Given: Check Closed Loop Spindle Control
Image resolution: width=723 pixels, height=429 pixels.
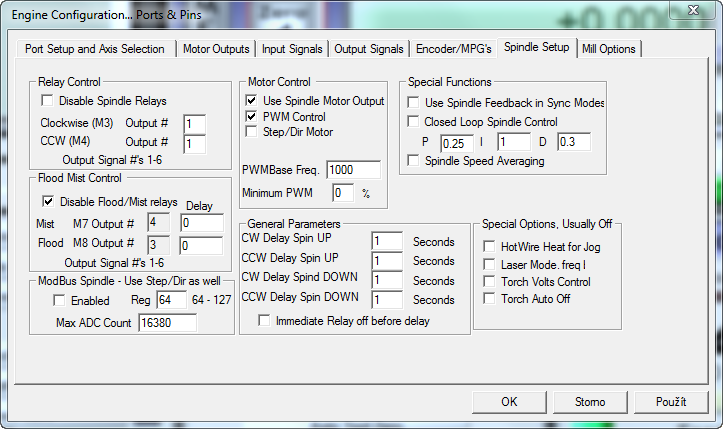Looking at the screenshot, I should pyautogui.click(x=413, y=122).
